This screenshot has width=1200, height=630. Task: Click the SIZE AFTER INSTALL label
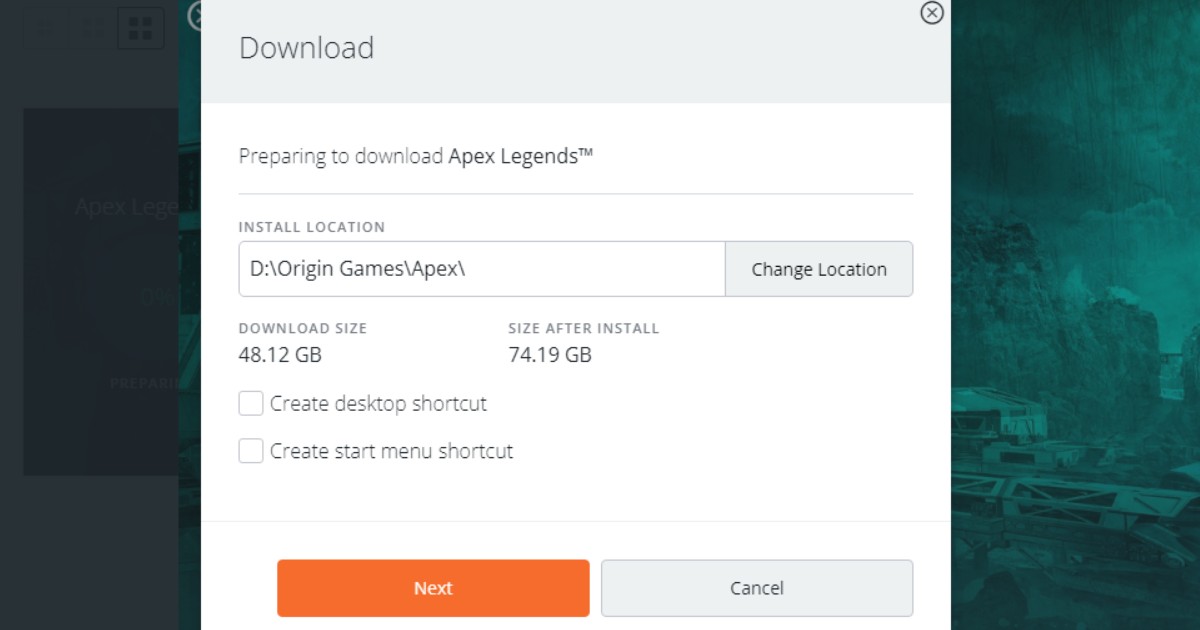pos(583,328)
